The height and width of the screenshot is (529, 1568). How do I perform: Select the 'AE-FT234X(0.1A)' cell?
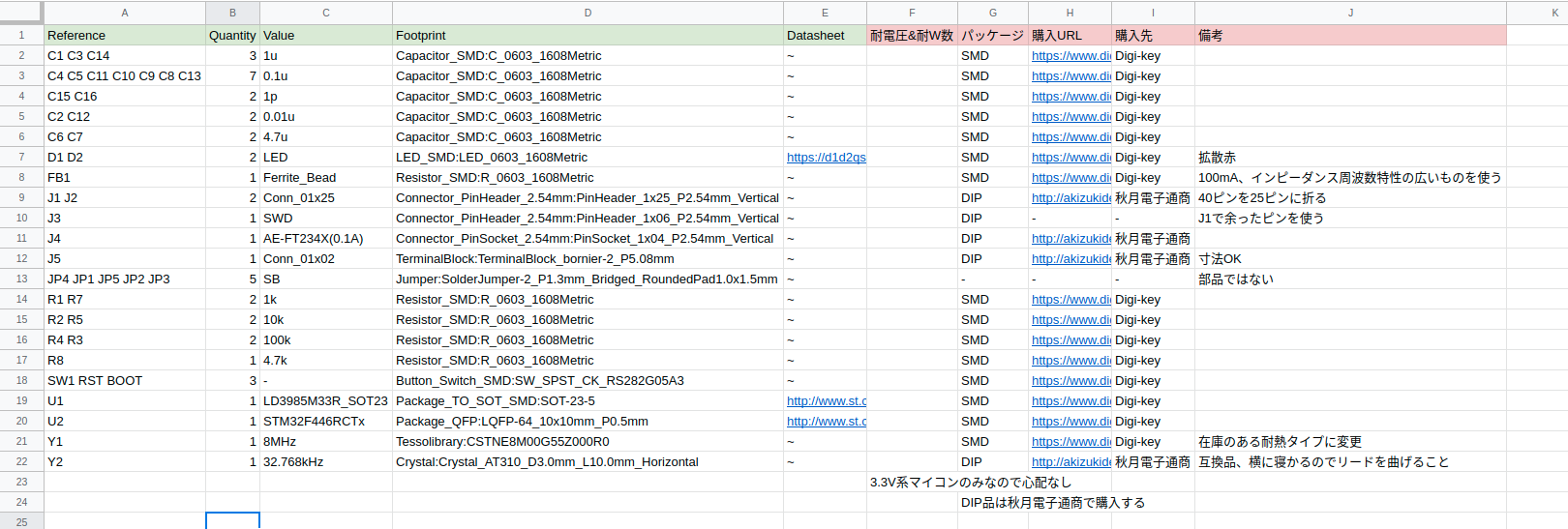click(x=326, y=238)
